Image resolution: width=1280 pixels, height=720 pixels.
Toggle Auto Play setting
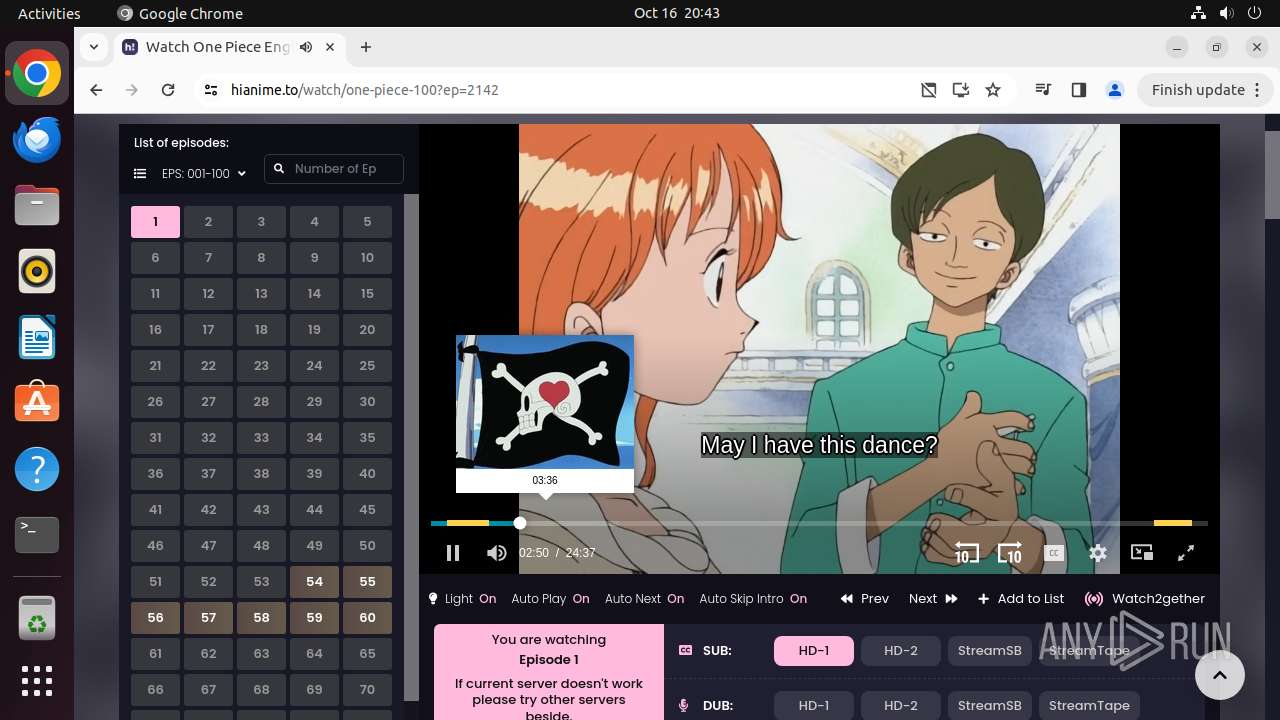550,599
